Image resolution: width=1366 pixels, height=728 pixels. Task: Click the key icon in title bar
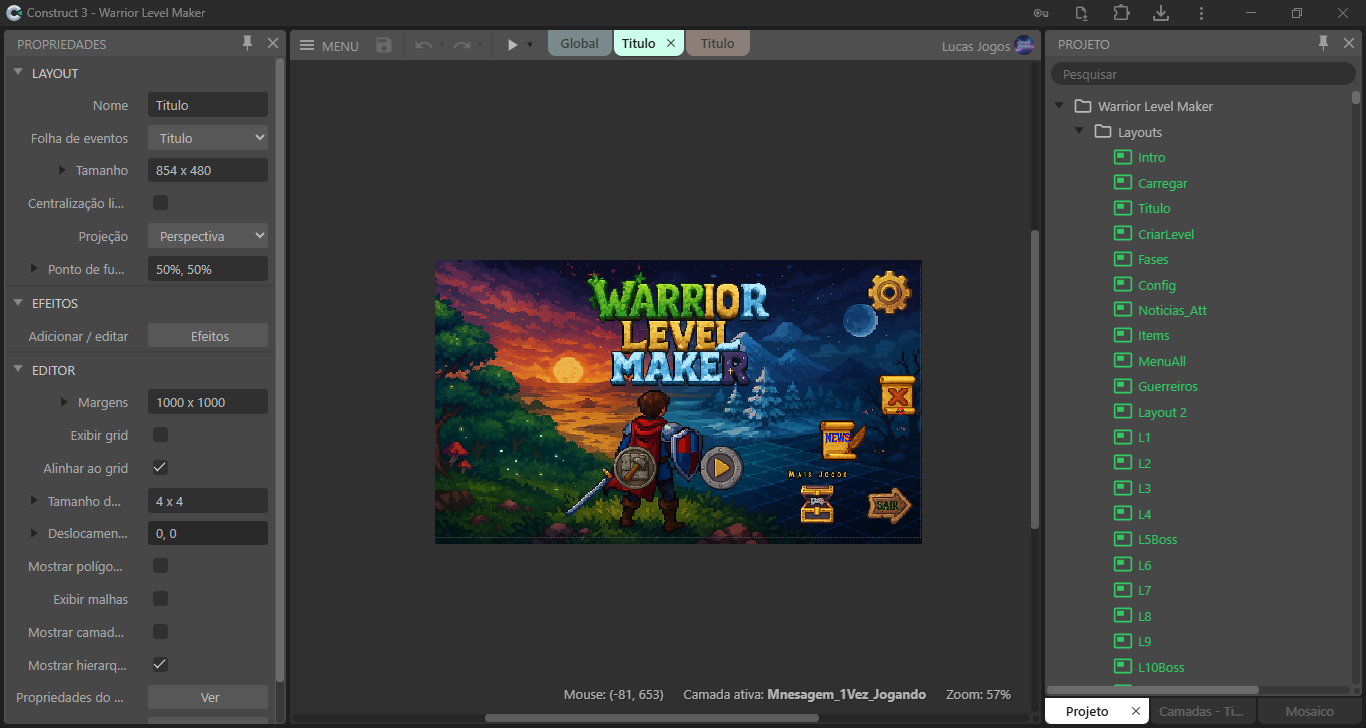coord(1041,13)
